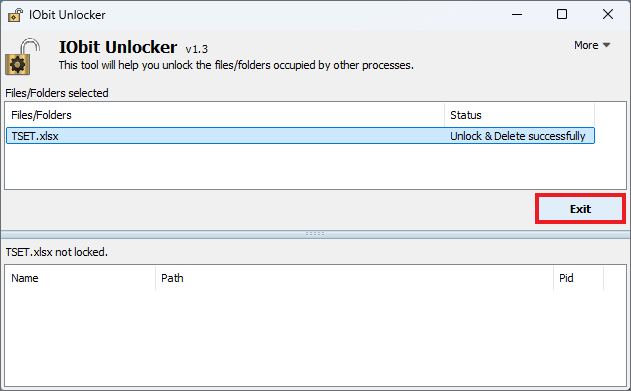Click the large padlock gear logo
The width and height of the screenshot is (631, 391).
(23, 57)
